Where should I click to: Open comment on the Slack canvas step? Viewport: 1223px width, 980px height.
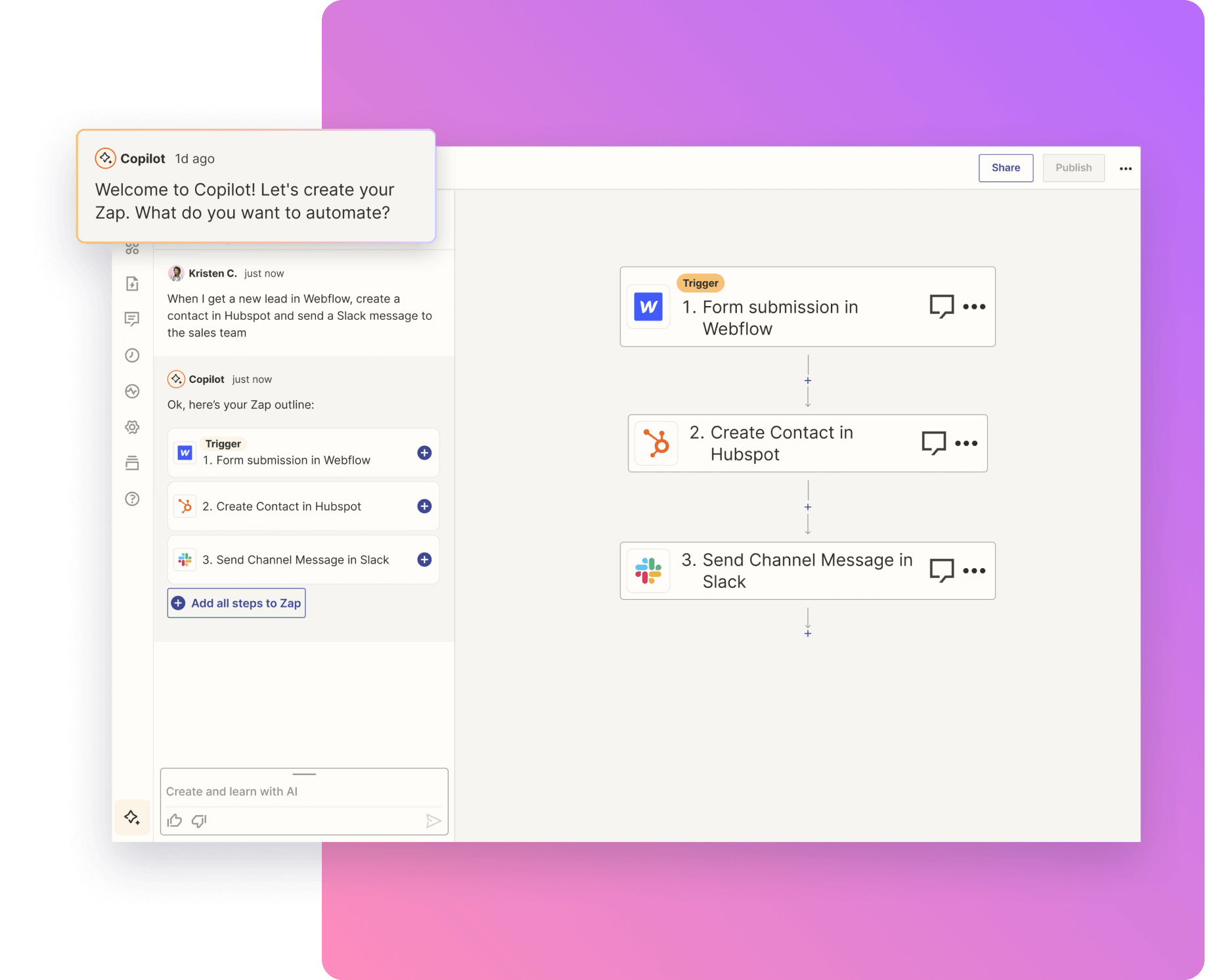(x=942, y=570)
